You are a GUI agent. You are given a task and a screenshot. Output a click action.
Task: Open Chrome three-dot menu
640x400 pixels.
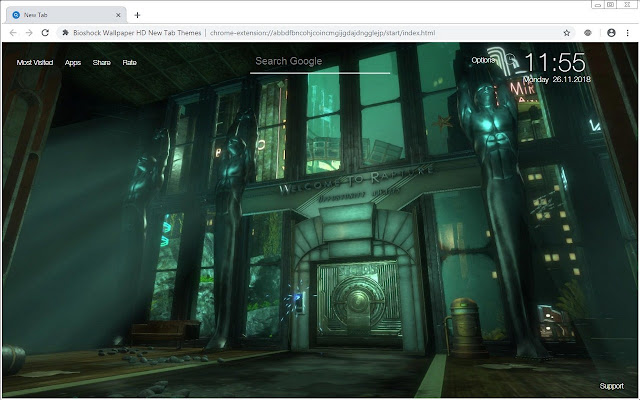(x=627, y=33)
